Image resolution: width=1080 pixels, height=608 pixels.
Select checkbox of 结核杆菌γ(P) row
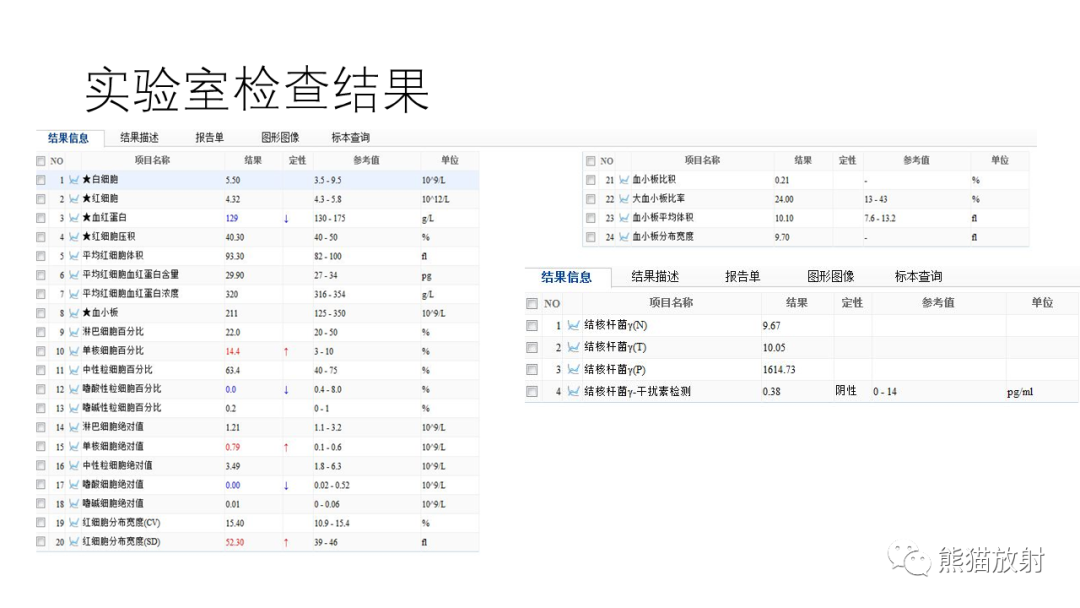[532, 370]
